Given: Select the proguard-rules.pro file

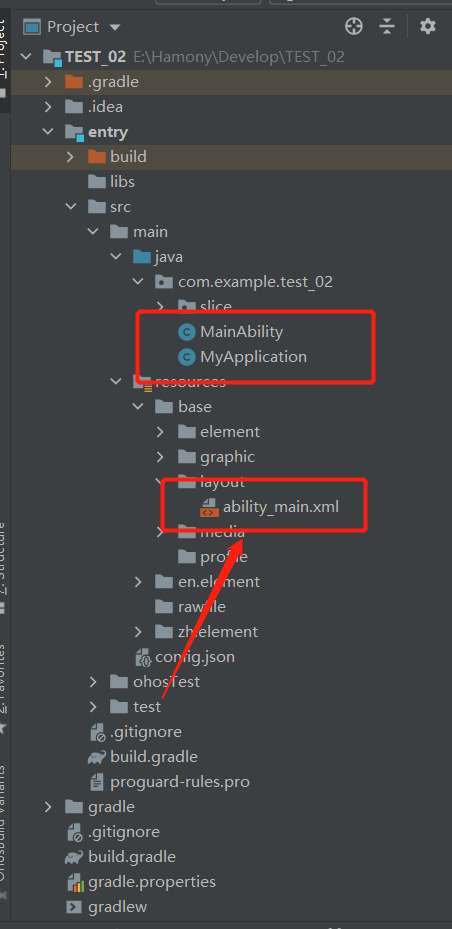Looking at the screenshot, I should point(170,782).
